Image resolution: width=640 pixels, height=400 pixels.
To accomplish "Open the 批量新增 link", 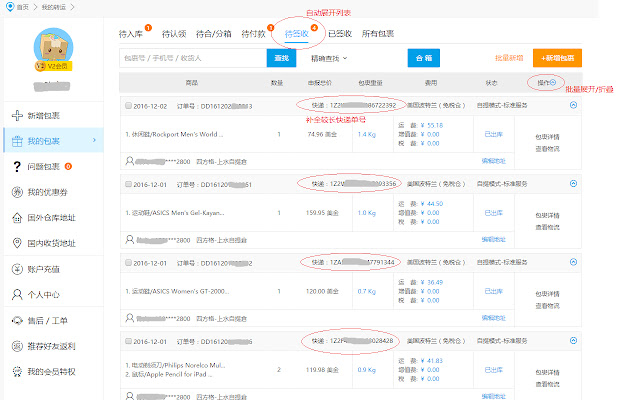I will tap(509, 58).
